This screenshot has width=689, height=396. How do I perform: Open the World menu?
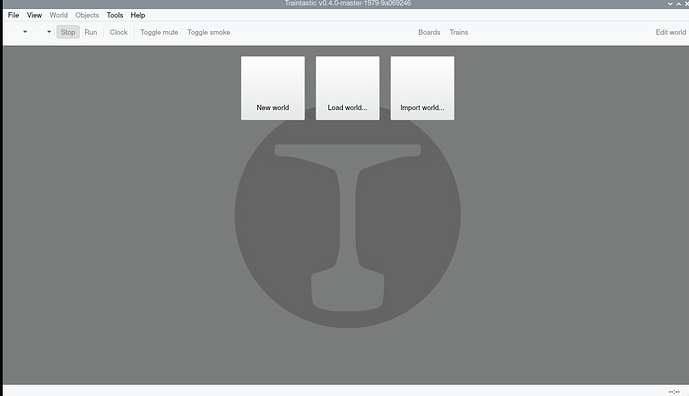point(58,15)
